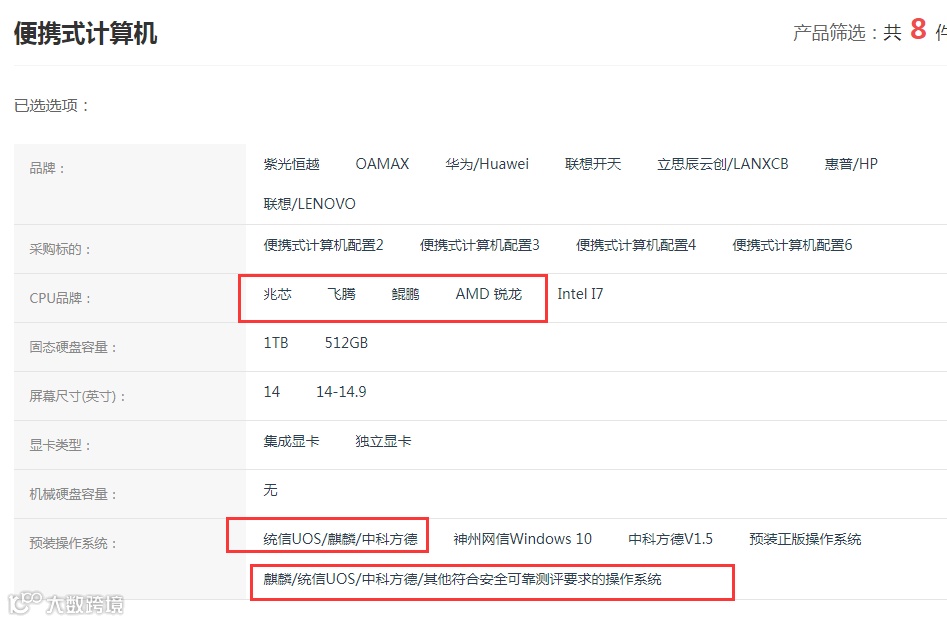Click the 显卡类型 row label

click(x=60, y=445)
